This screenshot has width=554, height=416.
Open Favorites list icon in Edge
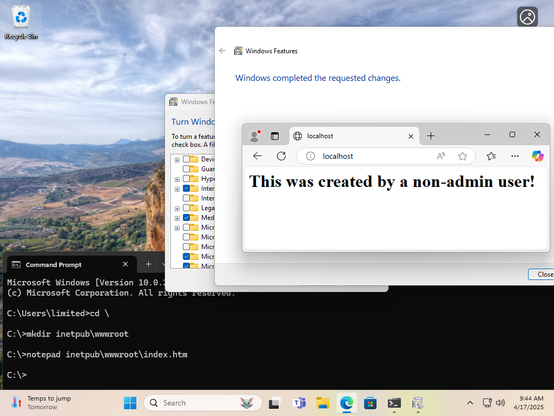point(491,156)
